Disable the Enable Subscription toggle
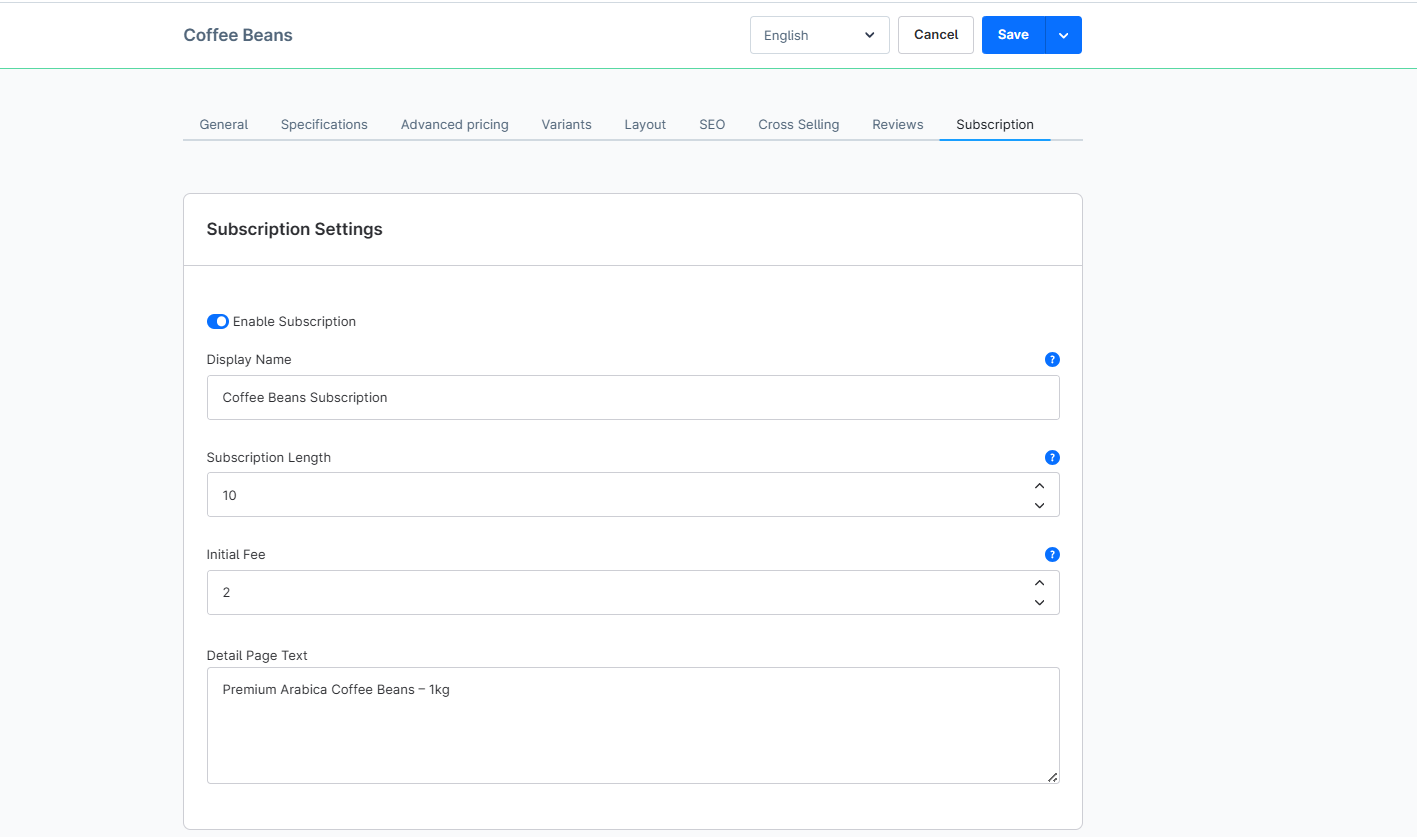Screen dimensions: 1417x837 coord(217,321)
